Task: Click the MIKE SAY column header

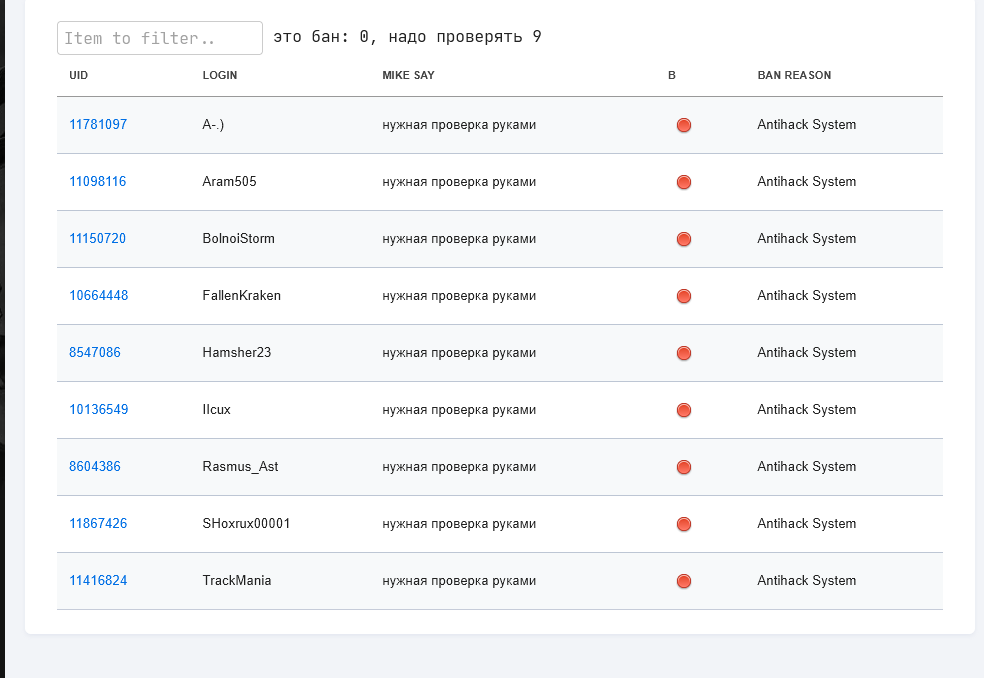Action: pos(408,75)
